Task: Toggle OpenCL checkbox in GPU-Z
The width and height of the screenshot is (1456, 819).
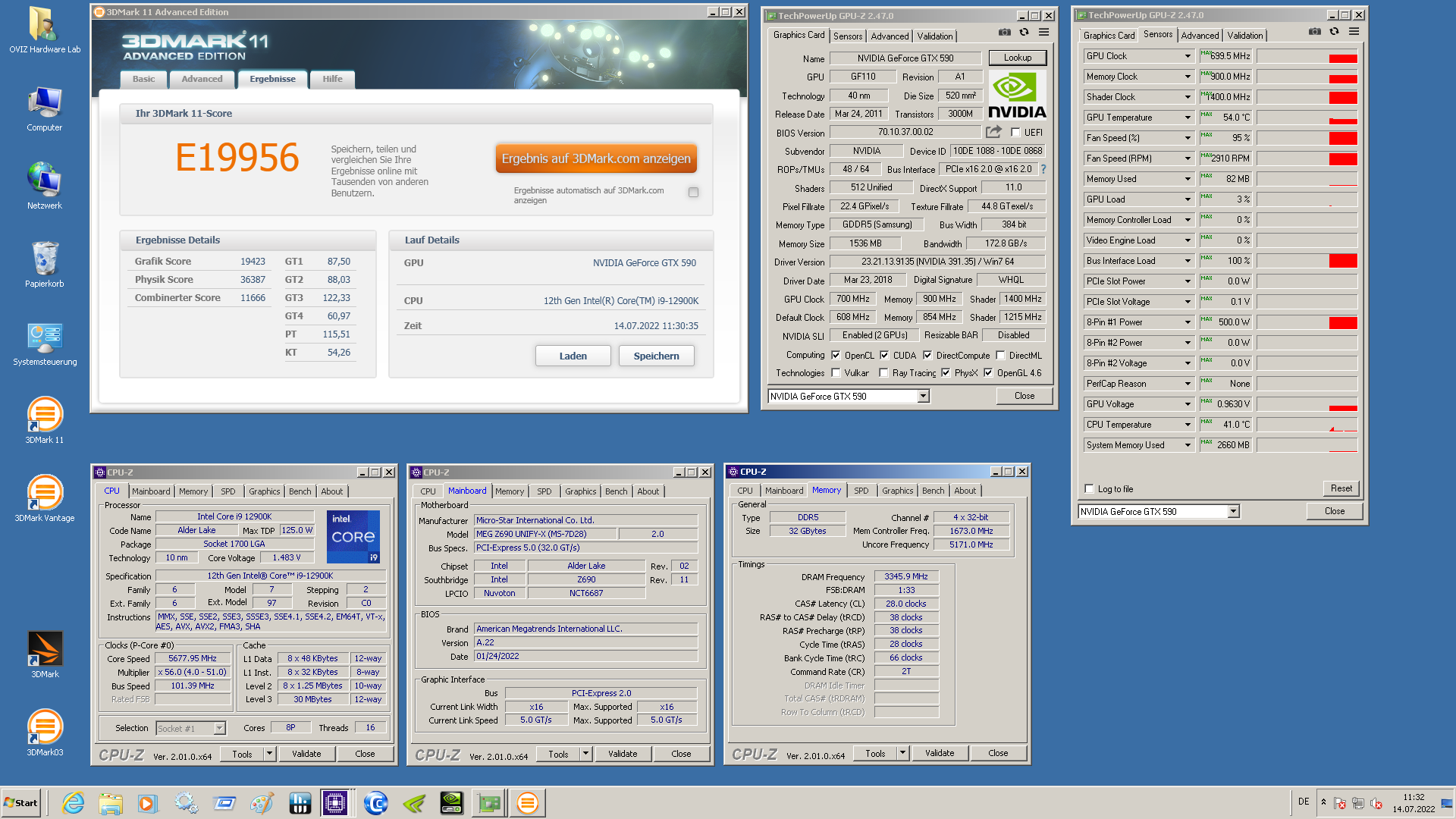Action: [x=836, y=355]
